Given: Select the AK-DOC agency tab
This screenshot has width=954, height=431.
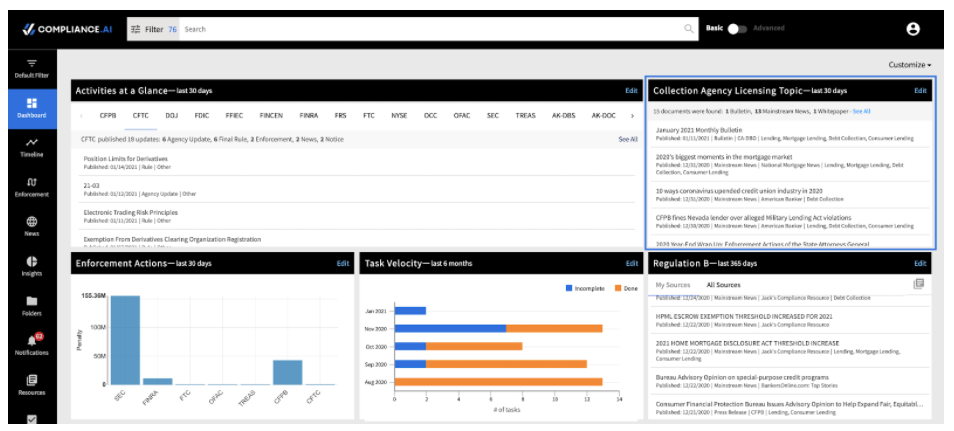Looking at the screenshot, I should pyautogui.click(x=603, y=115).
